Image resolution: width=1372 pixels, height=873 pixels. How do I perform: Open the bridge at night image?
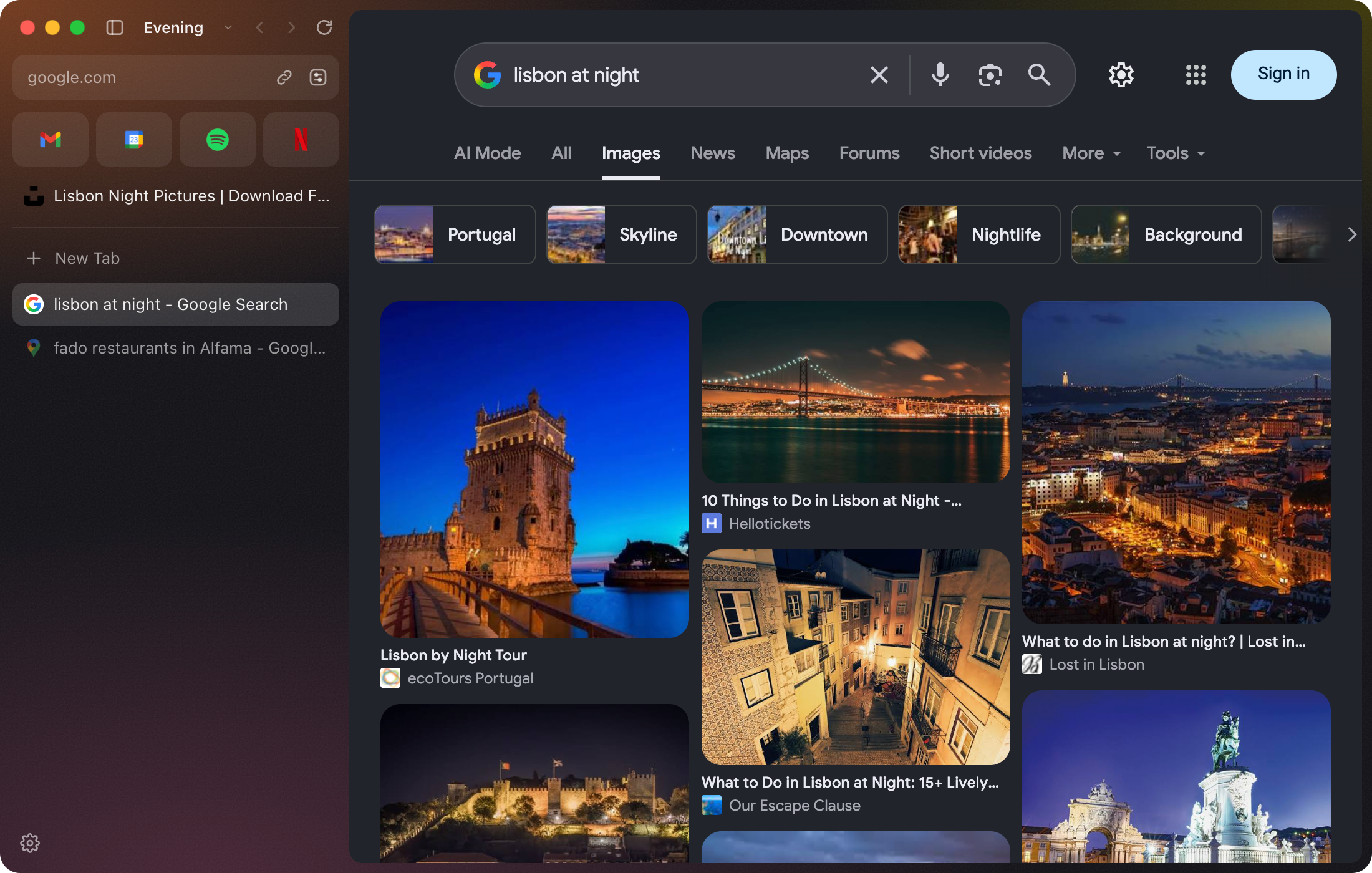(856, 392)
